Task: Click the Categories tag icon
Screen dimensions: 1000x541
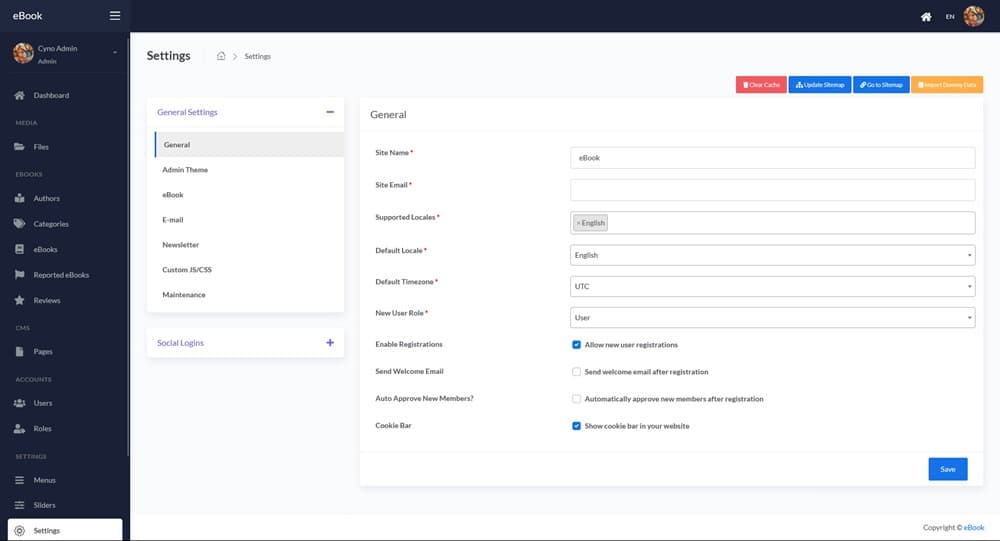Action: [19, 224]
